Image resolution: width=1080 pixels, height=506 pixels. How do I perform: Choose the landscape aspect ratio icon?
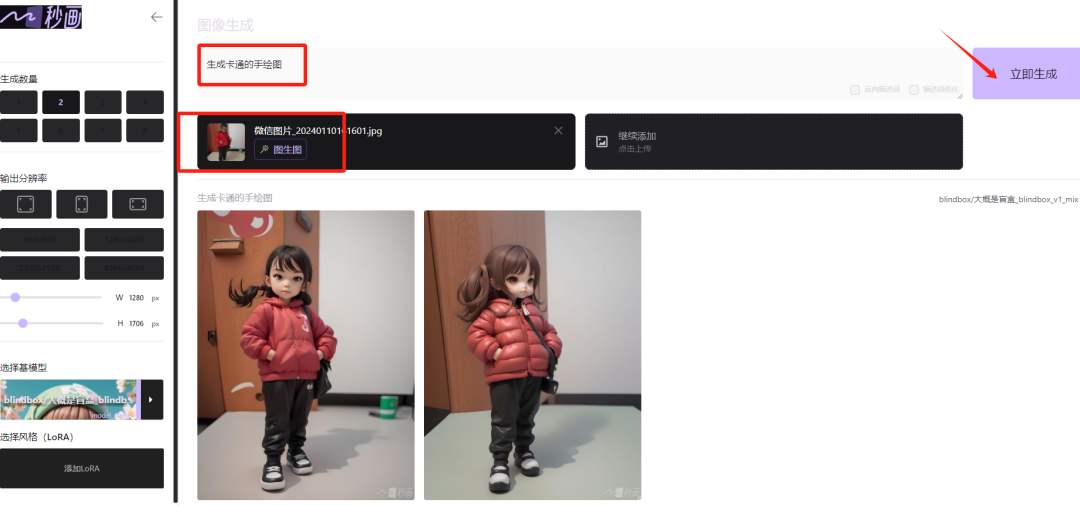pos(138,204)
